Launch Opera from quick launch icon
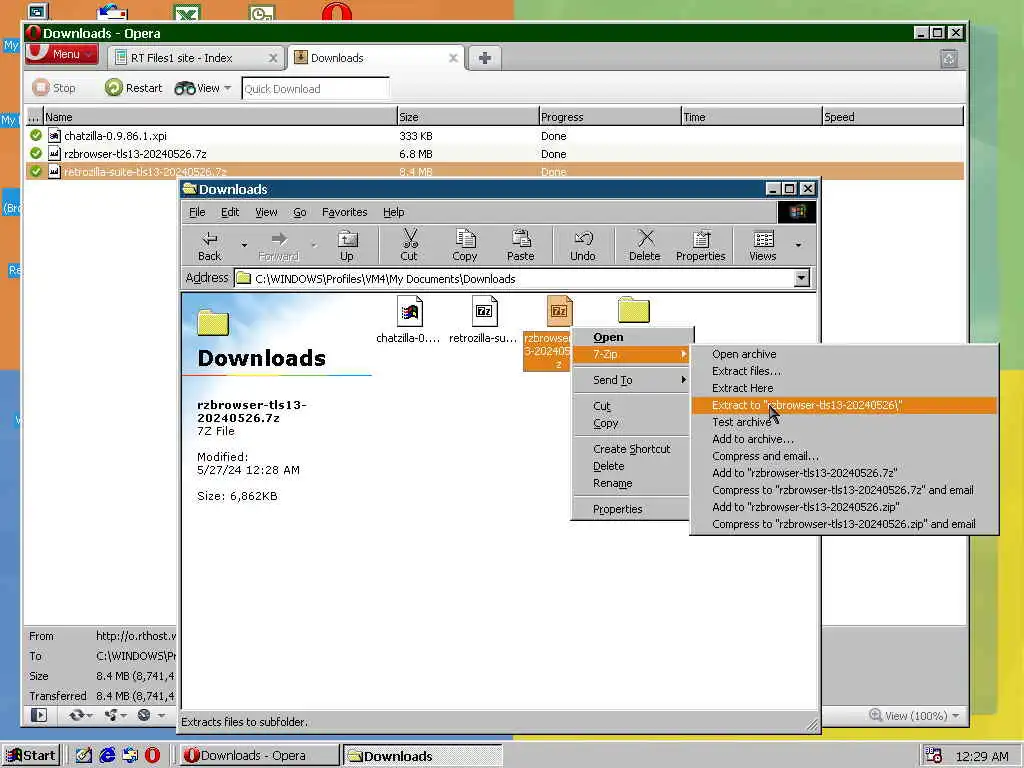Viewport: 1024px width, 768px height. [x=152, y=756]
